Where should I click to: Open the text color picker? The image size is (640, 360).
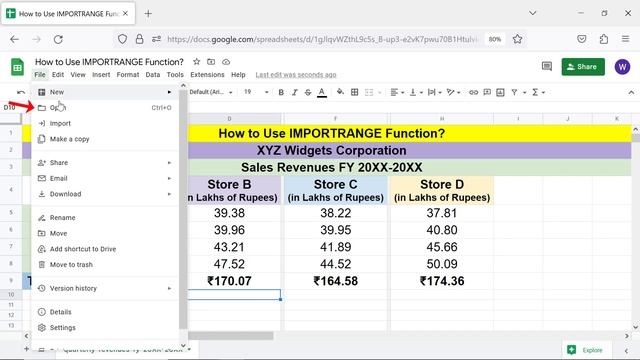(322, 92)
